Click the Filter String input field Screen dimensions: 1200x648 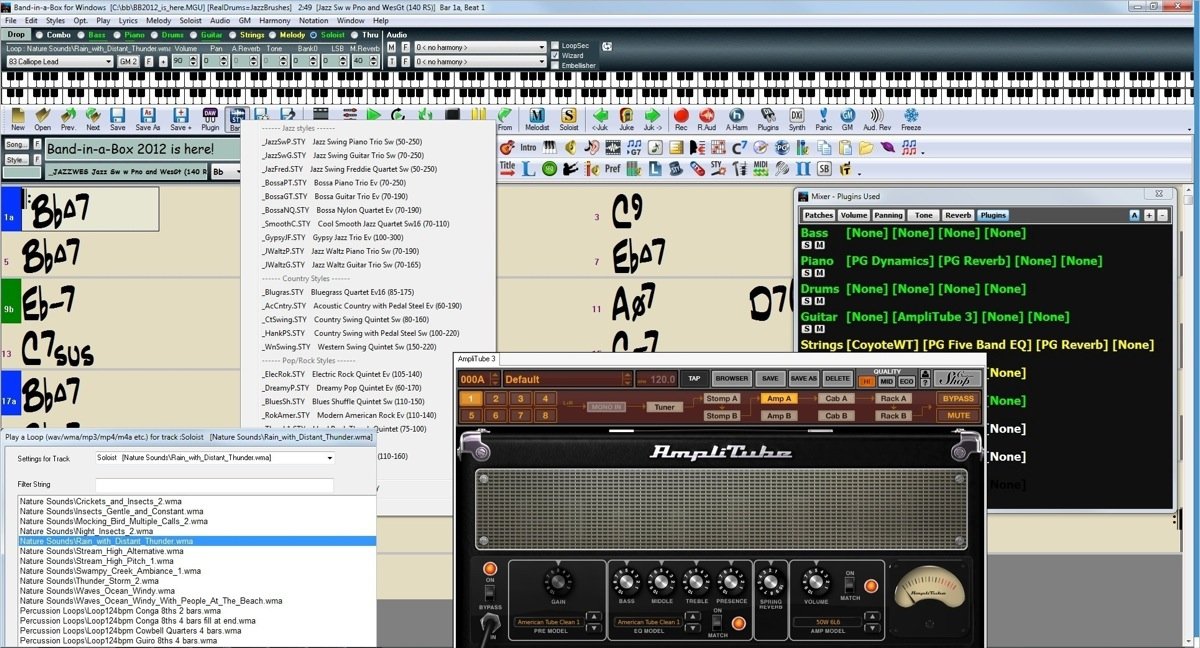point(214,485)
